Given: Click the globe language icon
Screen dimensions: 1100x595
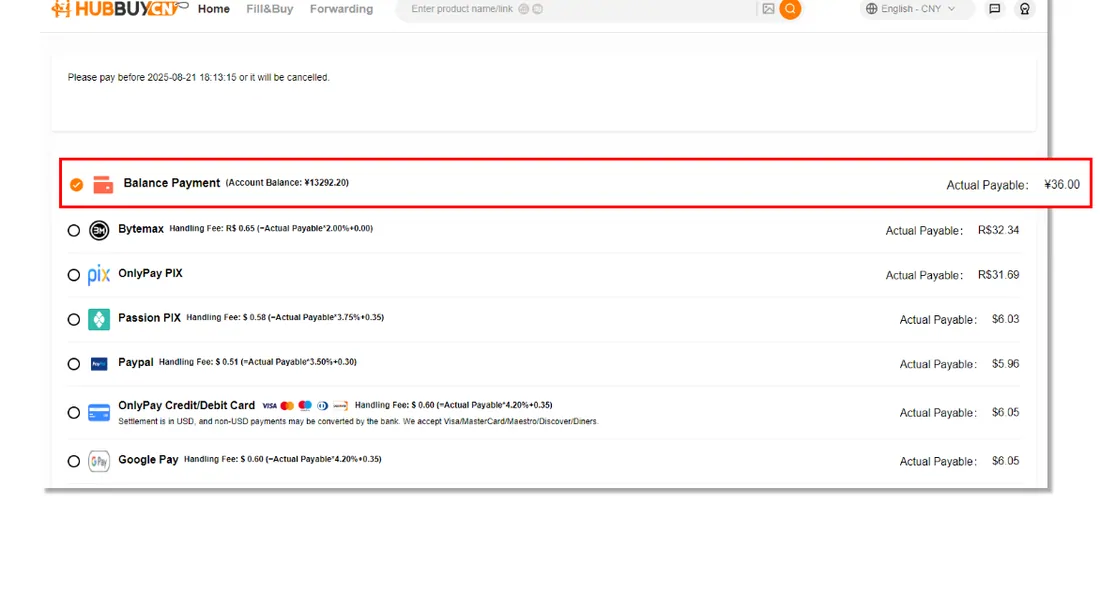Looking at the screenshot, I should 871,9.
